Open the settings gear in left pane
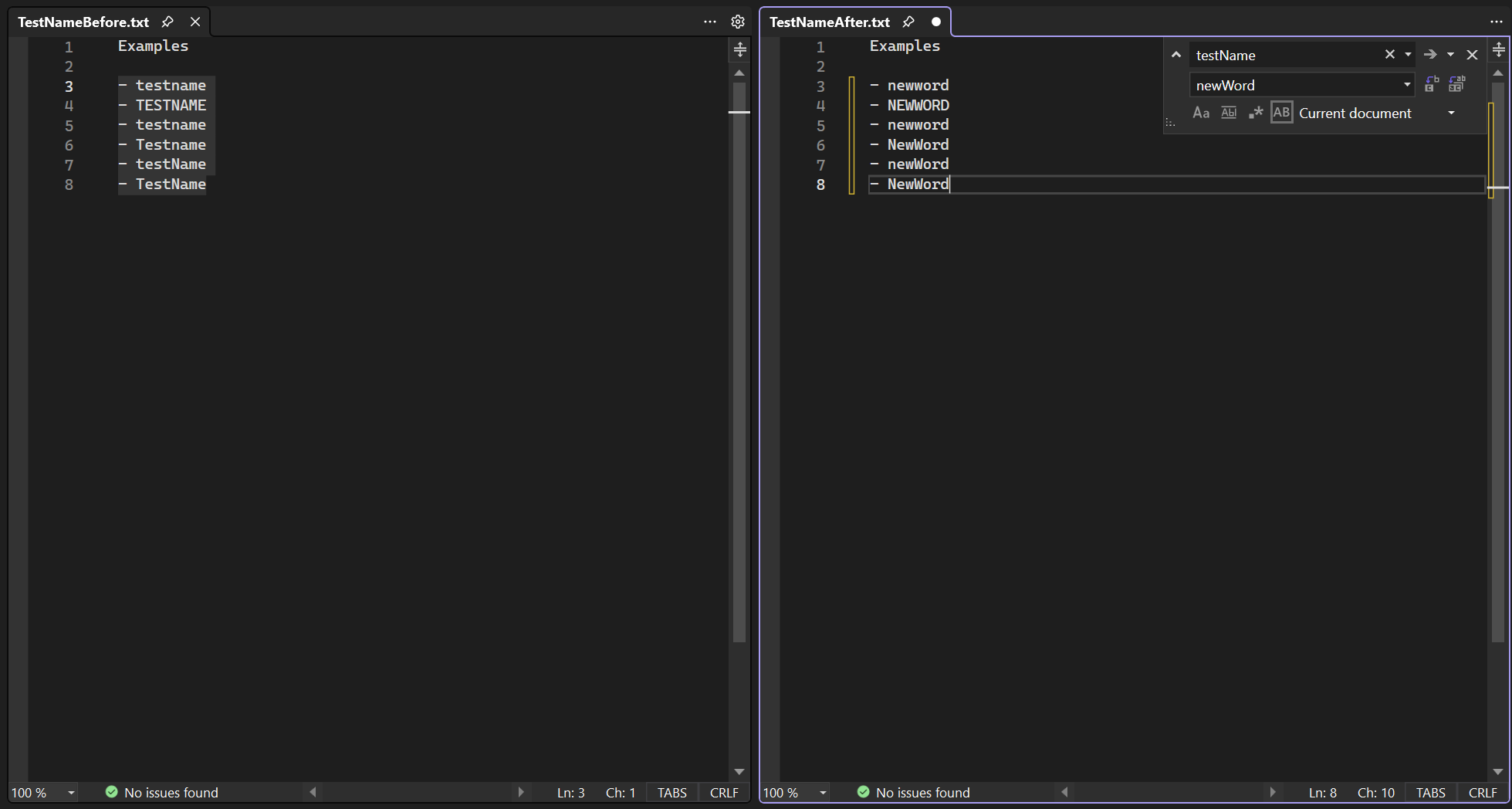Screen dimensions: 1512x809 point(738,22)
